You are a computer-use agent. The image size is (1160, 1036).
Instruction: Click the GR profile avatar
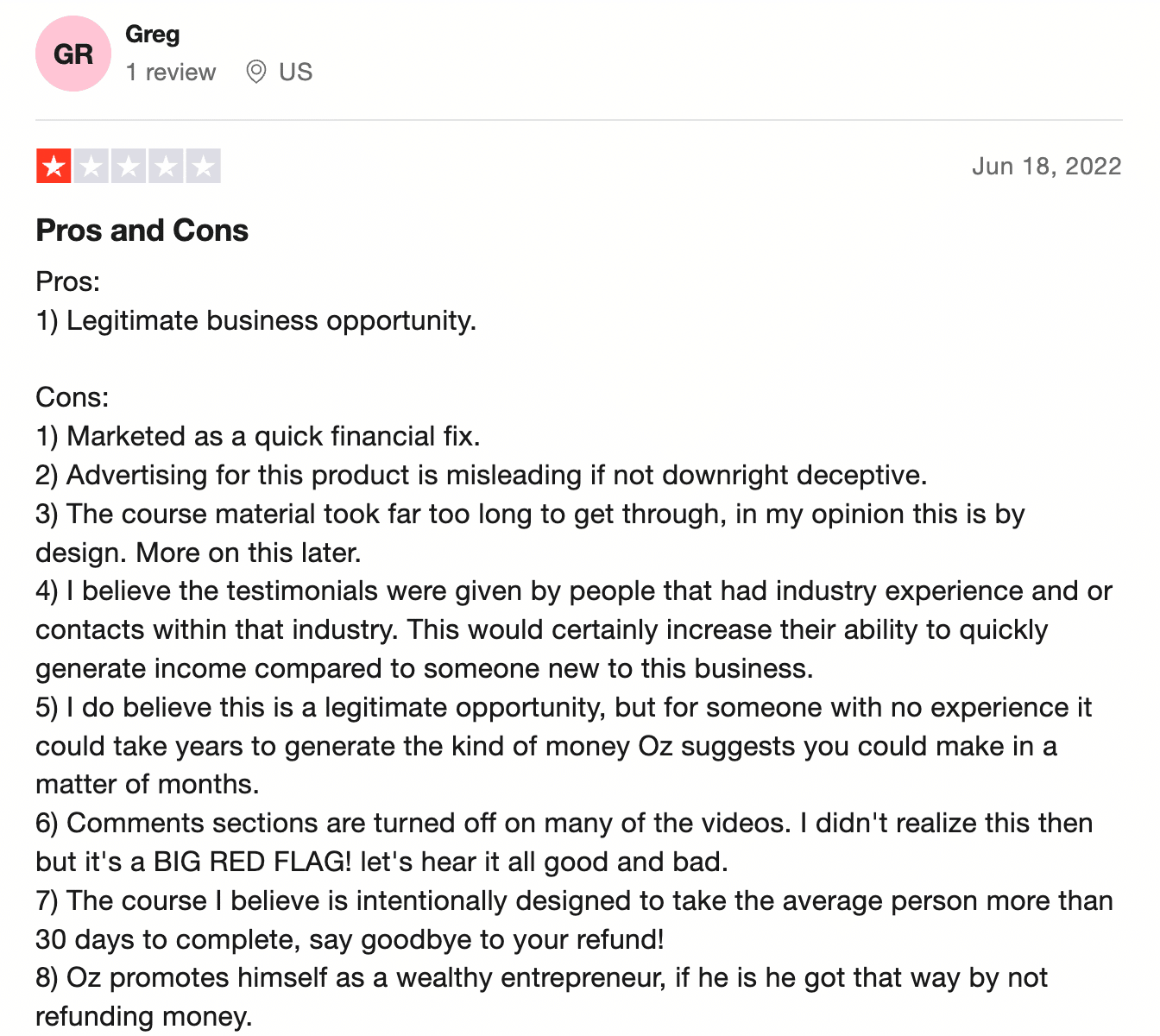click(73, 54)
